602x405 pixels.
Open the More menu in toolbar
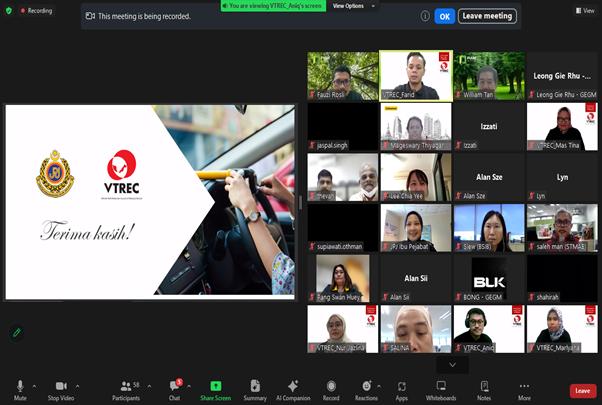click(524, 388)
